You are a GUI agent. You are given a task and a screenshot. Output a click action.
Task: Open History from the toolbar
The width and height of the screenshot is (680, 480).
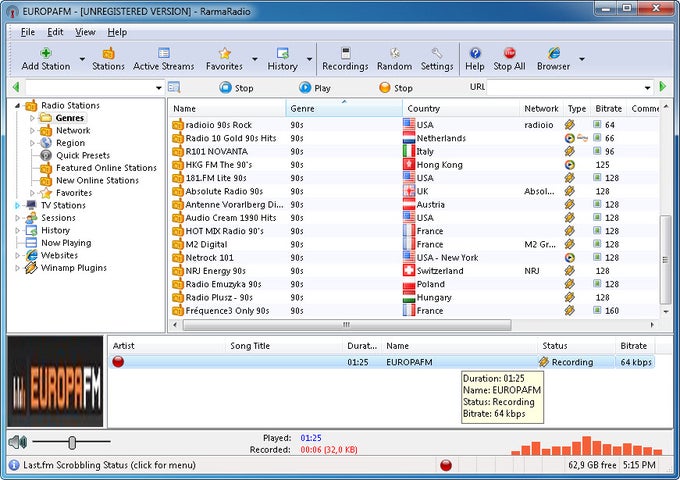click(282, 59)
